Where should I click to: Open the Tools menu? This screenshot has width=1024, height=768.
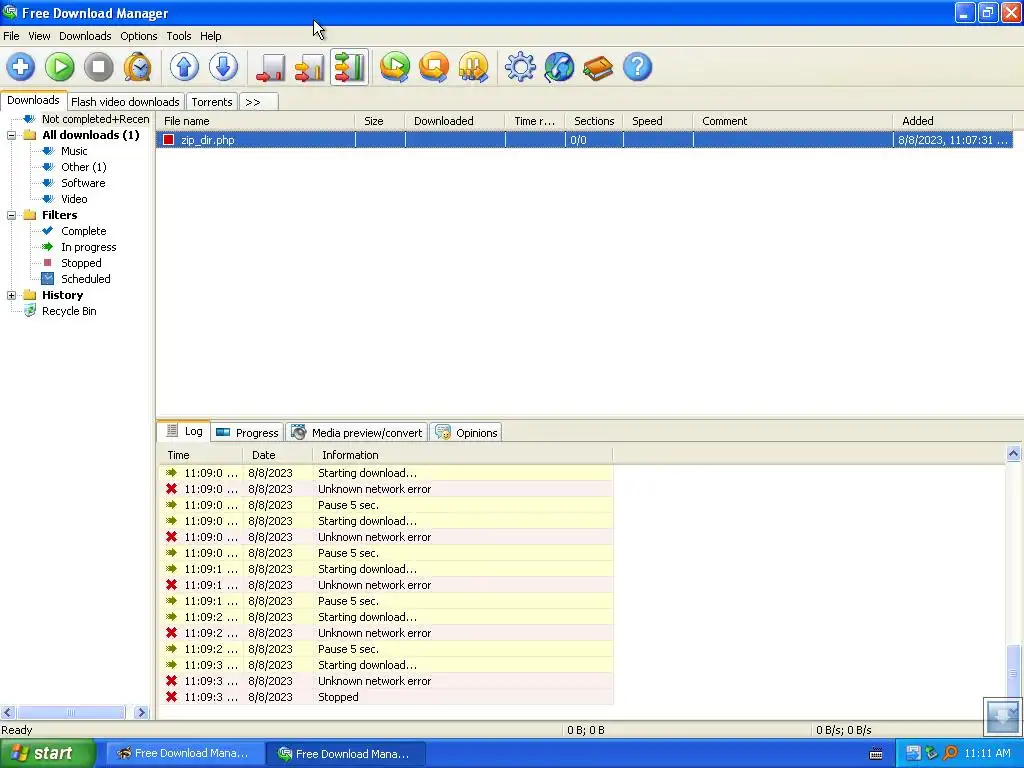click(x=178, y=36)
